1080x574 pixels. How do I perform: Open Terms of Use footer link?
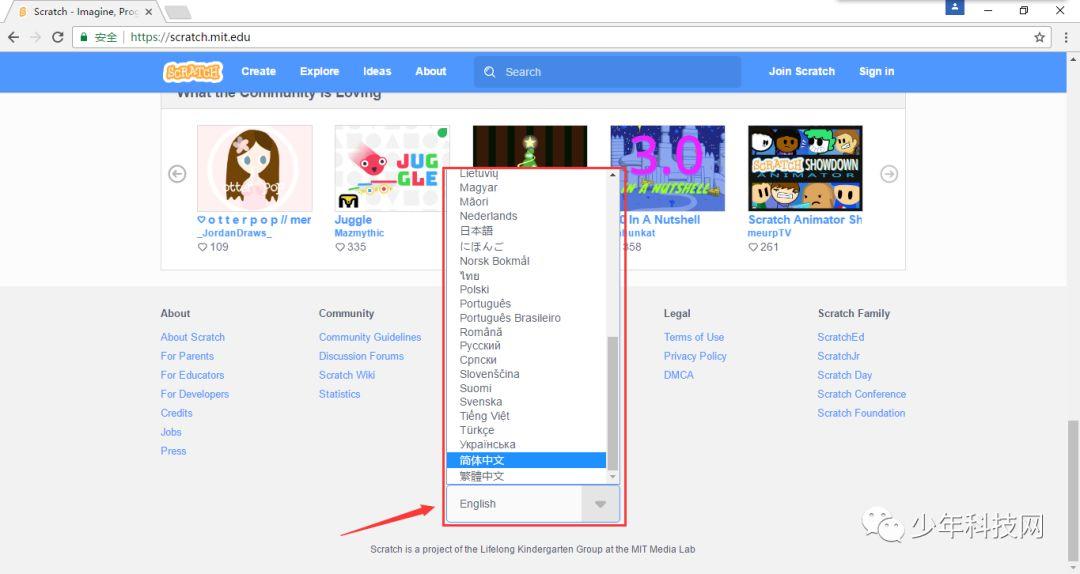694,337
